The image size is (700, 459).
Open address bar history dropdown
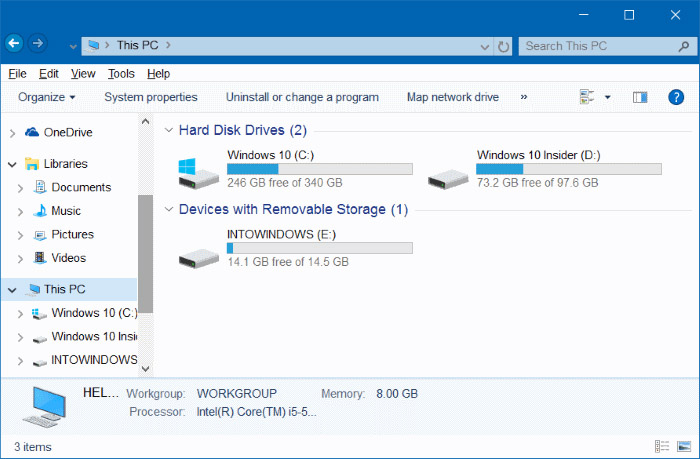pyautogui.click(x=484, y=46)
